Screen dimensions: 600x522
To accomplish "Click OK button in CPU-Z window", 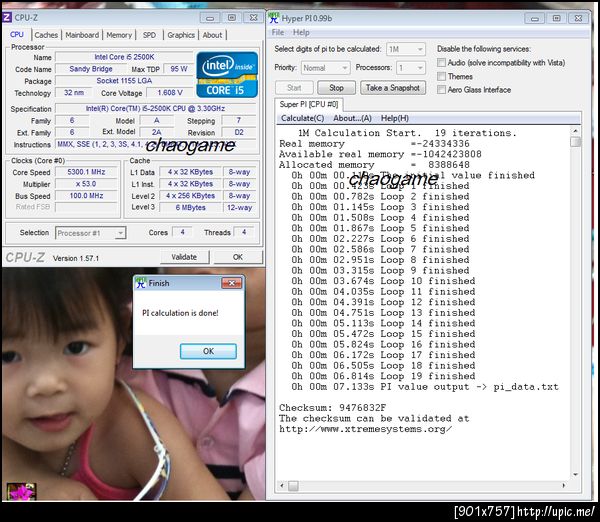I will [x=238, y=257].
